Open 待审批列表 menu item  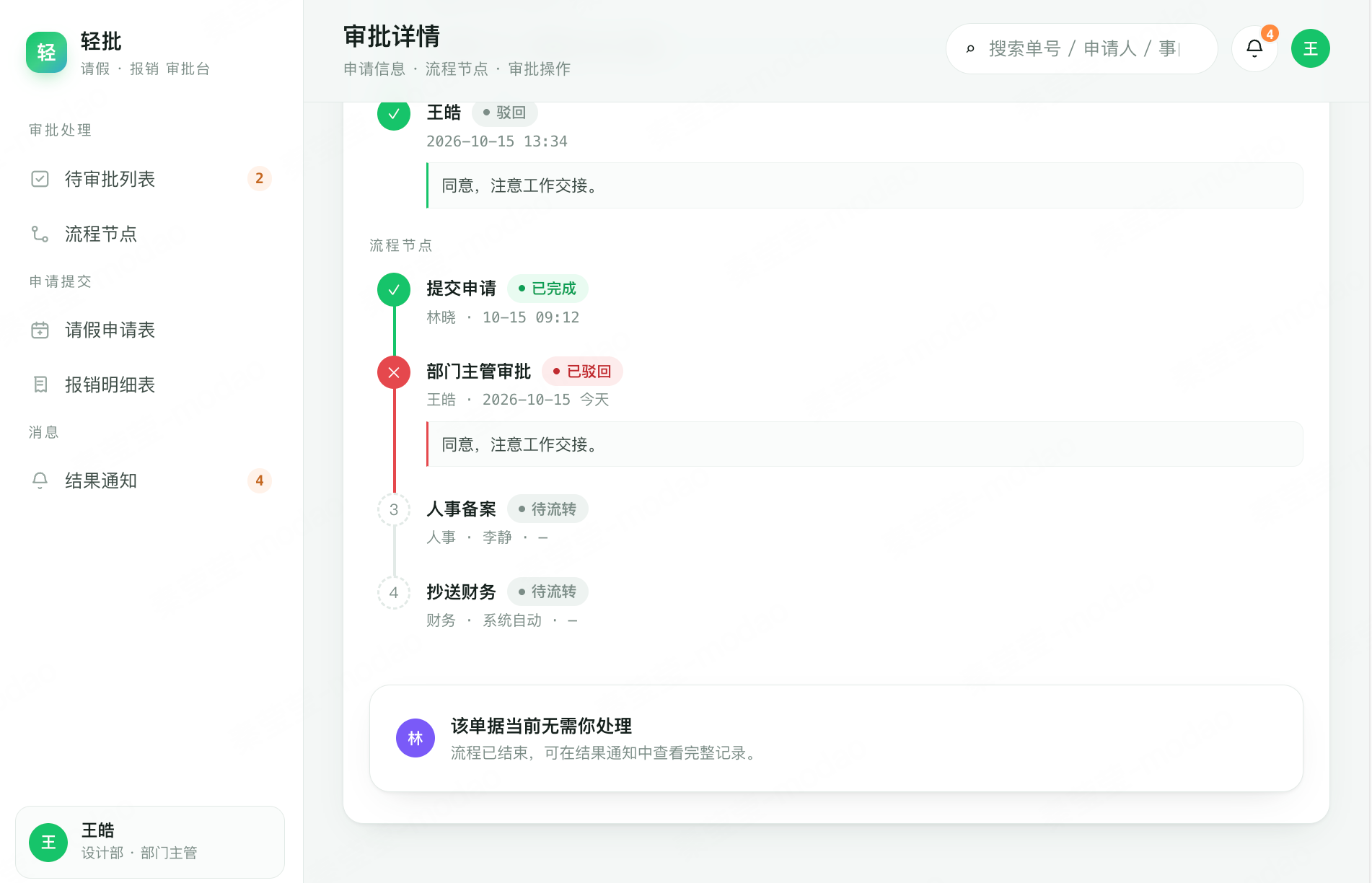point(150,179)
